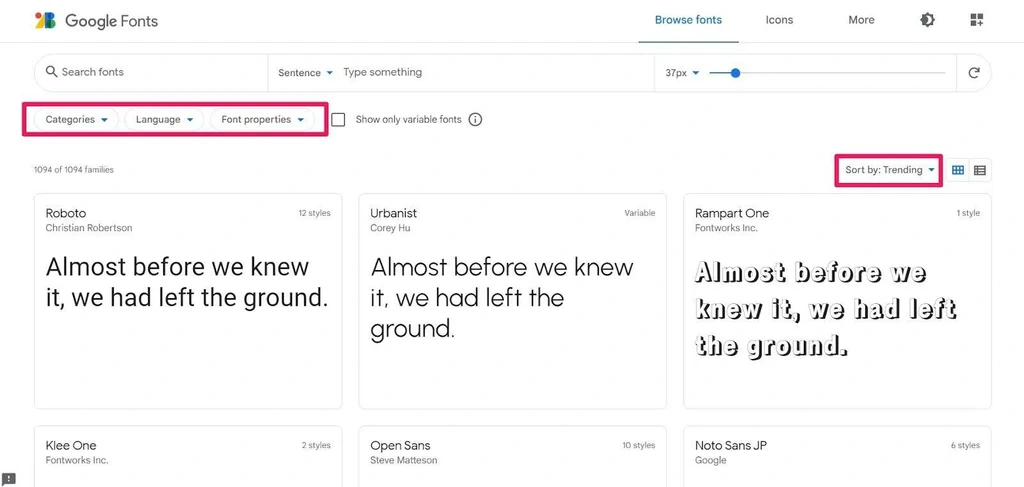Open the selected families grid icon
This screenshot has height=487, width=1024.
tap(977, 20)
